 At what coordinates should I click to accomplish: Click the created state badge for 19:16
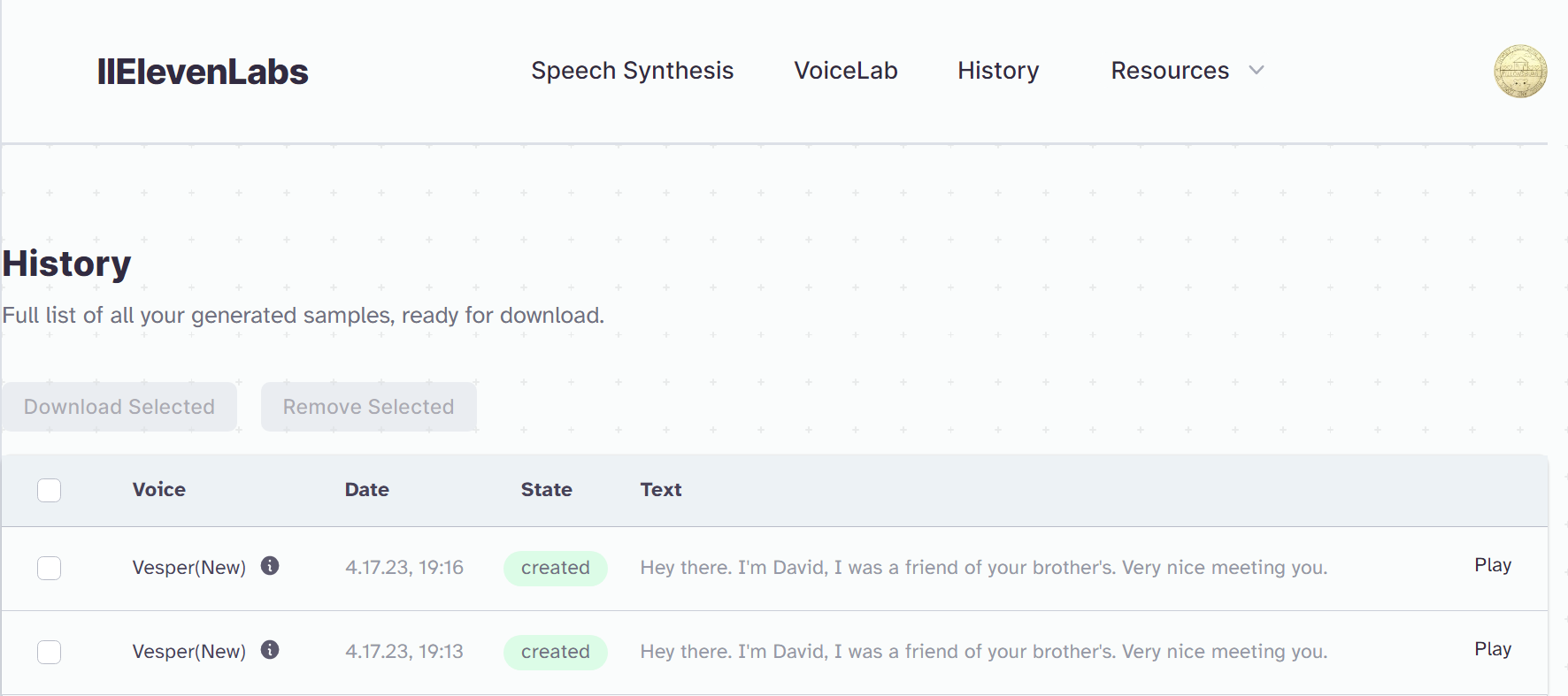click(555, 568)
